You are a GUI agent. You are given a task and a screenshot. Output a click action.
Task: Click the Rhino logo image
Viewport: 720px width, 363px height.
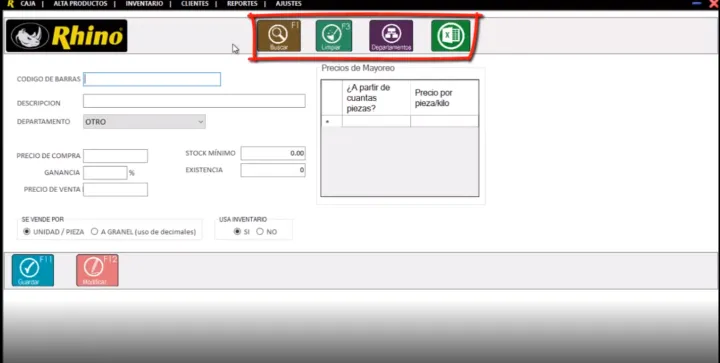(x=67, y=36)
